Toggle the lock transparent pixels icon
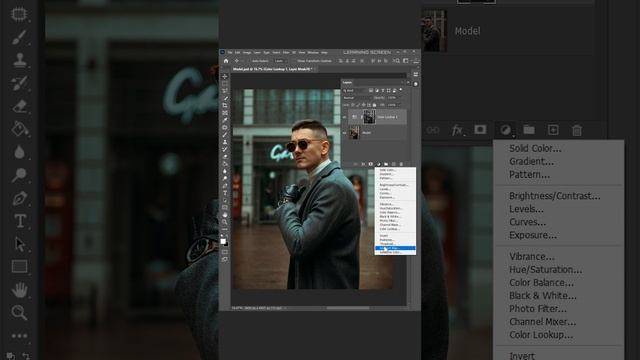This screenshot has height=360, width=640. coord(353,105)
